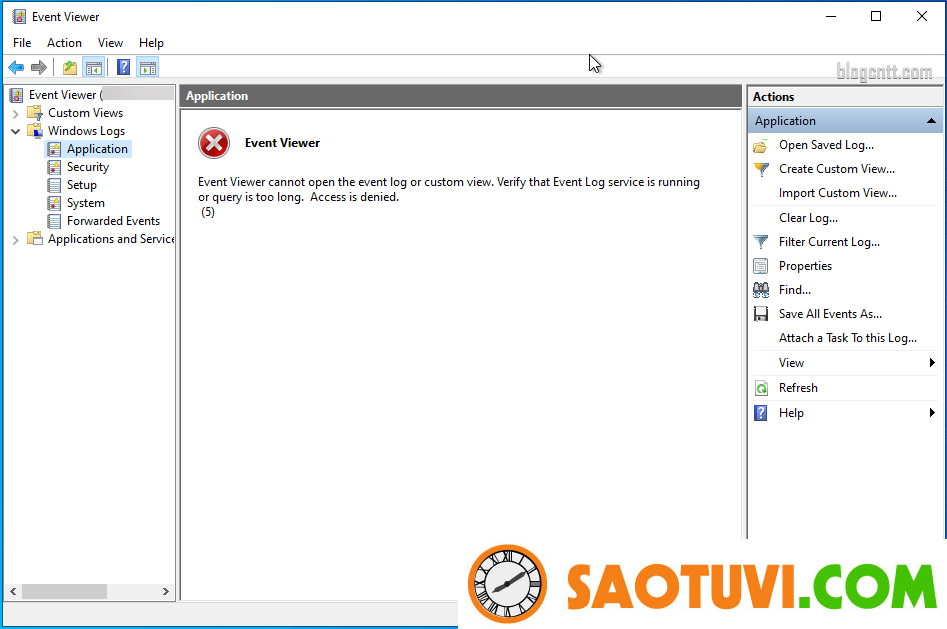Click Save All Events As action
This screenshot has width=947, height=629.
coord(830,314)
